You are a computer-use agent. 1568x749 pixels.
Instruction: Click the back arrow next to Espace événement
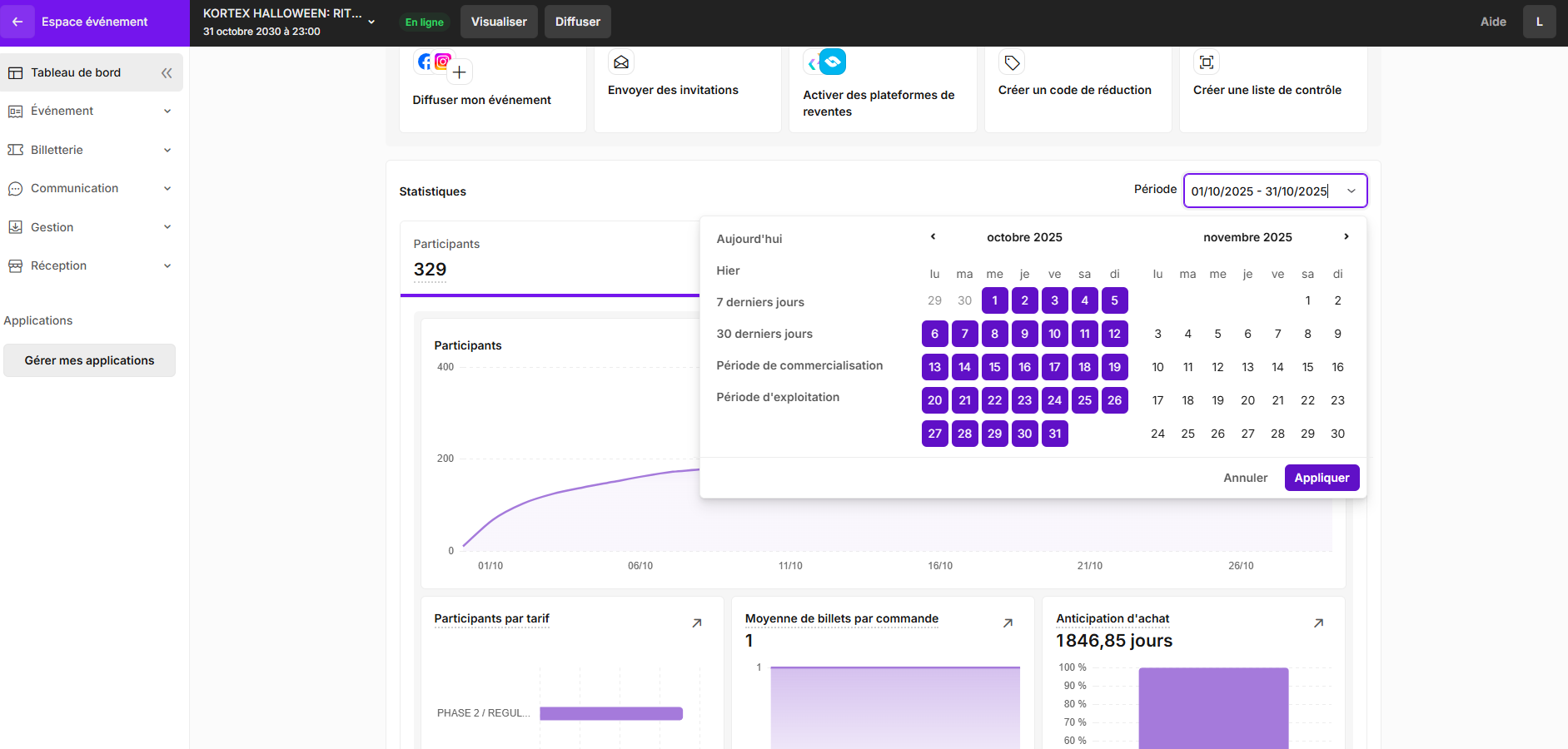pyautogui.click(x=17, y=22)
